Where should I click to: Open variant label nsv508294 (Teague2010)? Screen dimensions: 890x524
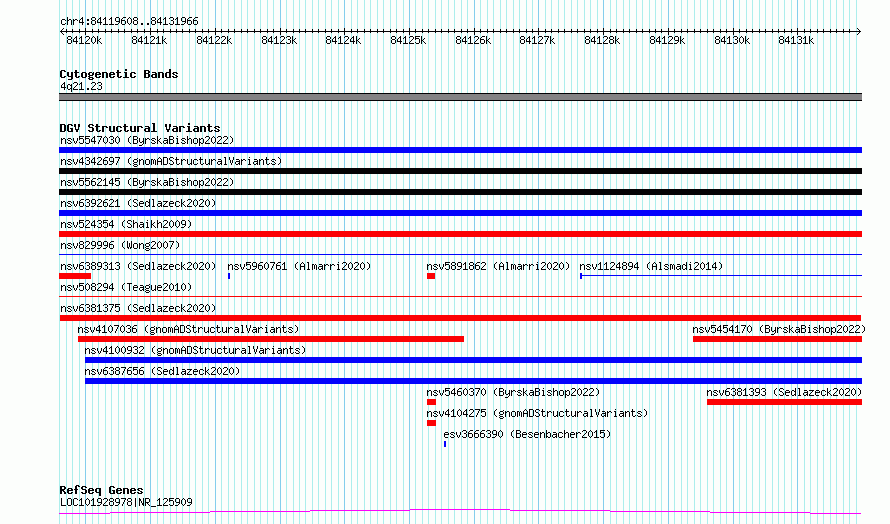point(126,287)
